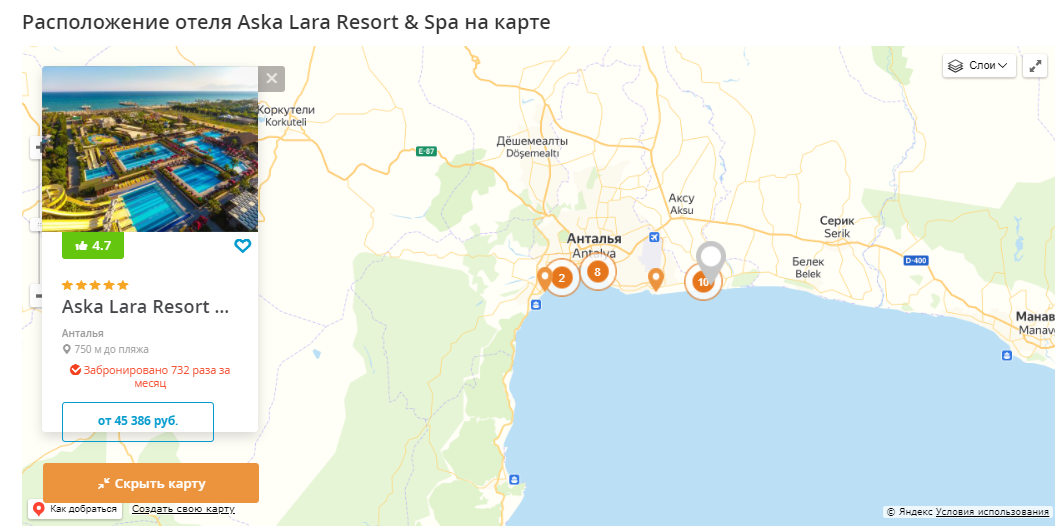Click the cluster marker labeled 8
This screenshot has width=1064, height=528.
597,272
